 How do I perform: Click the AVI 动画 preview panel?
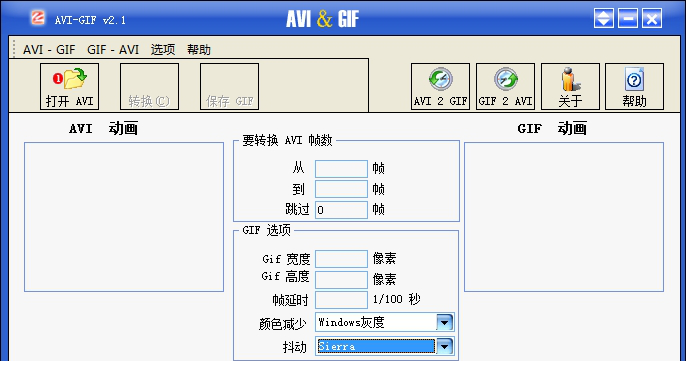124,217
